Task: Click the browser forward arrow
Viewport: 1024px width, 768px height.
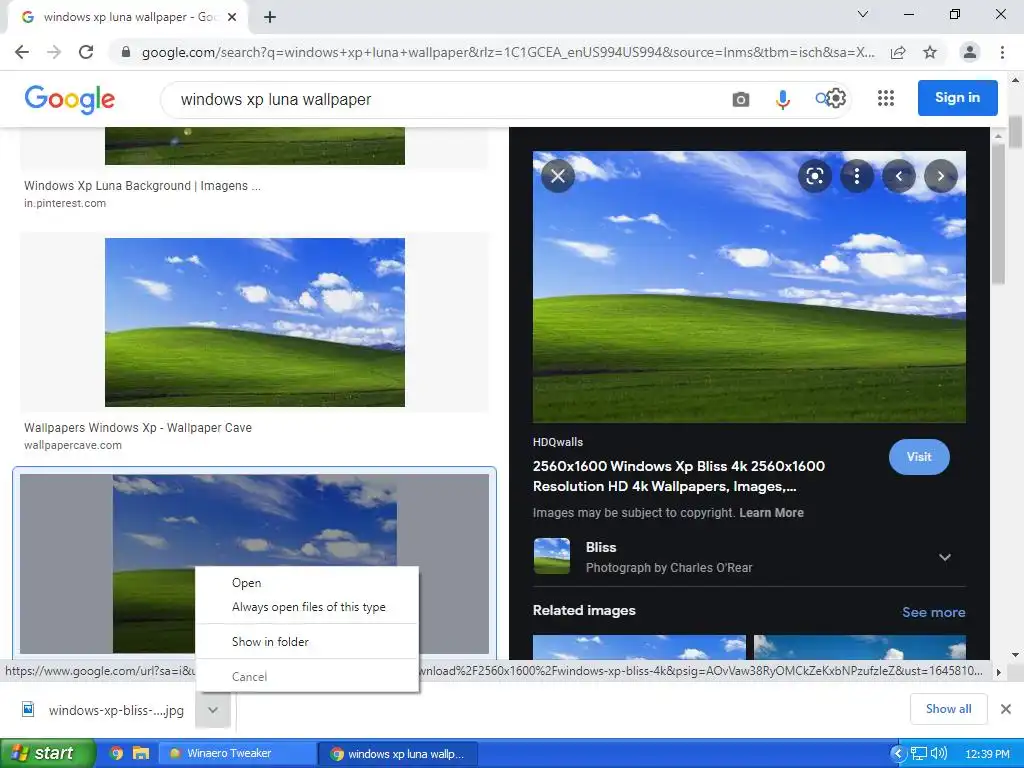Action: (x=54, y=52)
